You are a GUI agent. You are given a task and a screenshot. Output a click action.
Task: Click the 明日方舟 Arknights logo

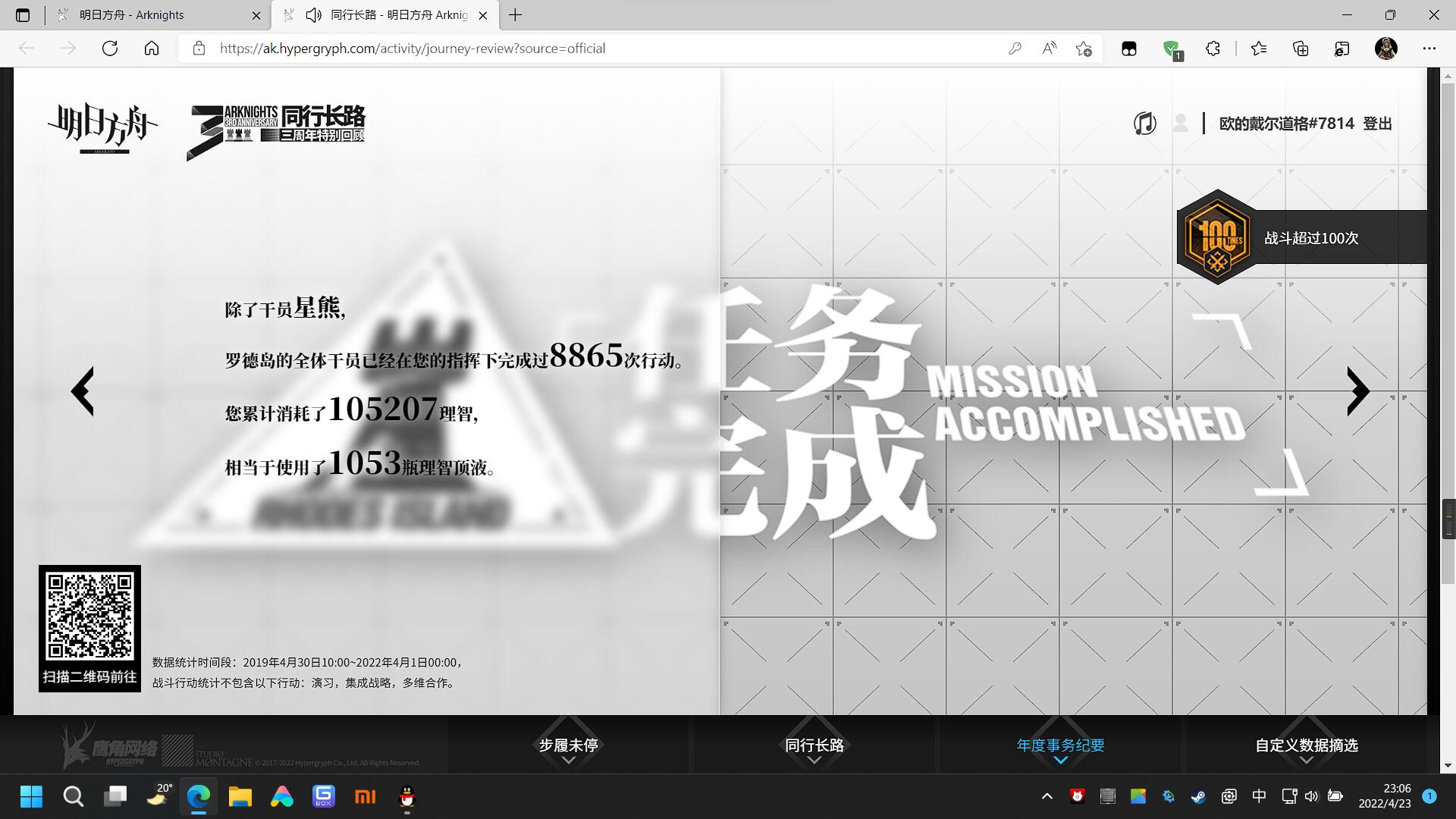click(x=102, y=127)
